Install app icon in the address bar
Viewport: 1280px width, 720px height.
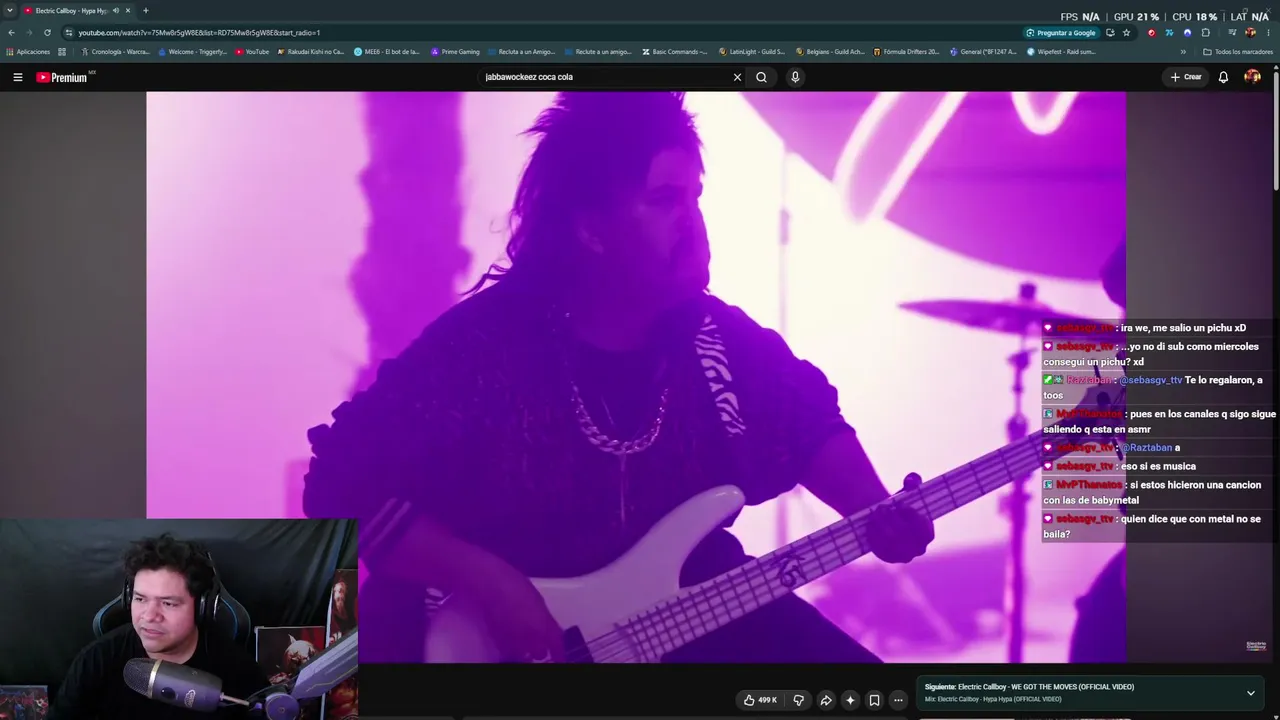pos(1110,32)
